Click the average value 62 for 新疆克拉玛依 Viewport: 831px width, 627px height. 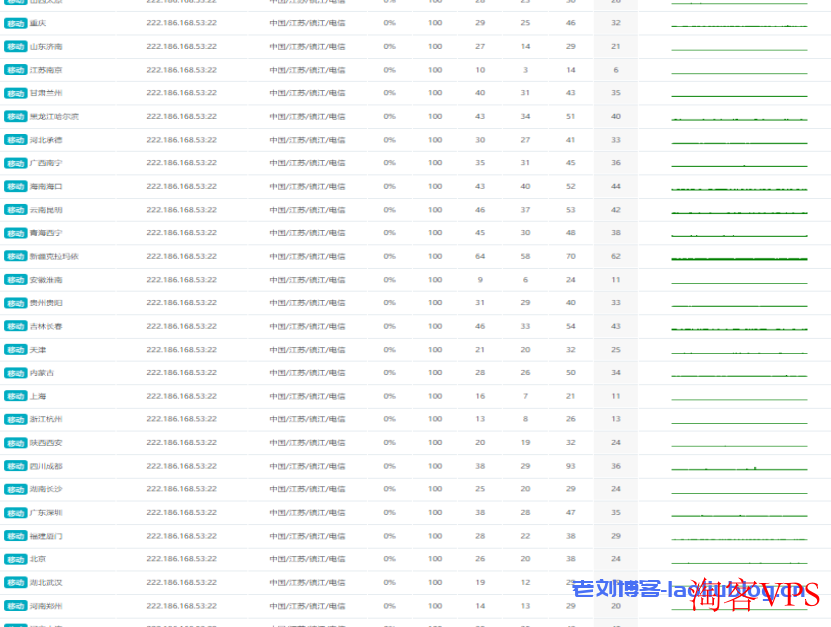(616, 257)
